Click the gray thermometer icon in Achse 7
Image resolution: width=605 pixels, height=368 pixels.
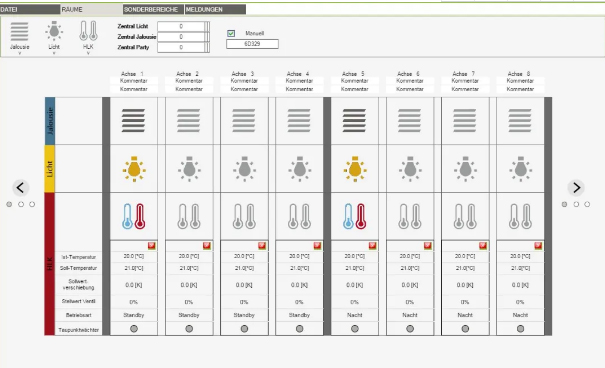tap(465, 216)
